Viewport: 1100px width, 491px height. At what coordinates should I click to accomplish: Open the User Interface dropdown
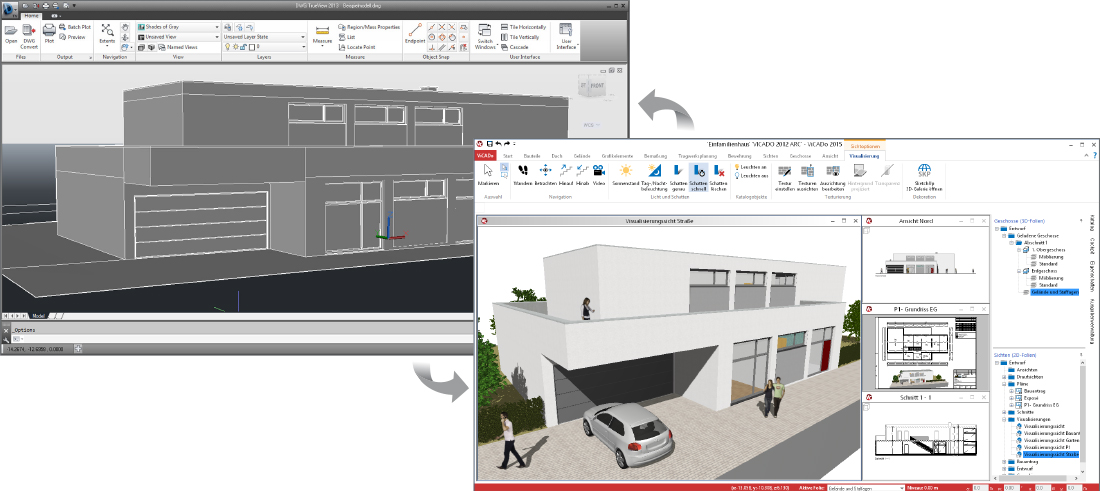[566, 36]
